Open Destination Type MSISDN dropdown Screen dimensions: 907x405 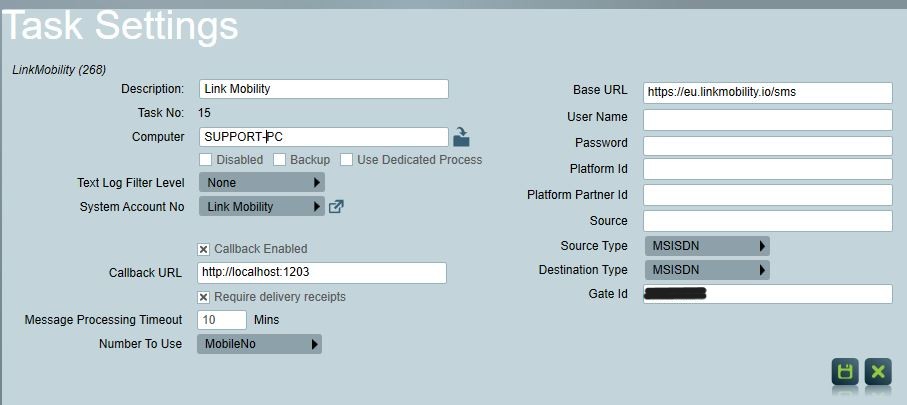click(707, 270)
